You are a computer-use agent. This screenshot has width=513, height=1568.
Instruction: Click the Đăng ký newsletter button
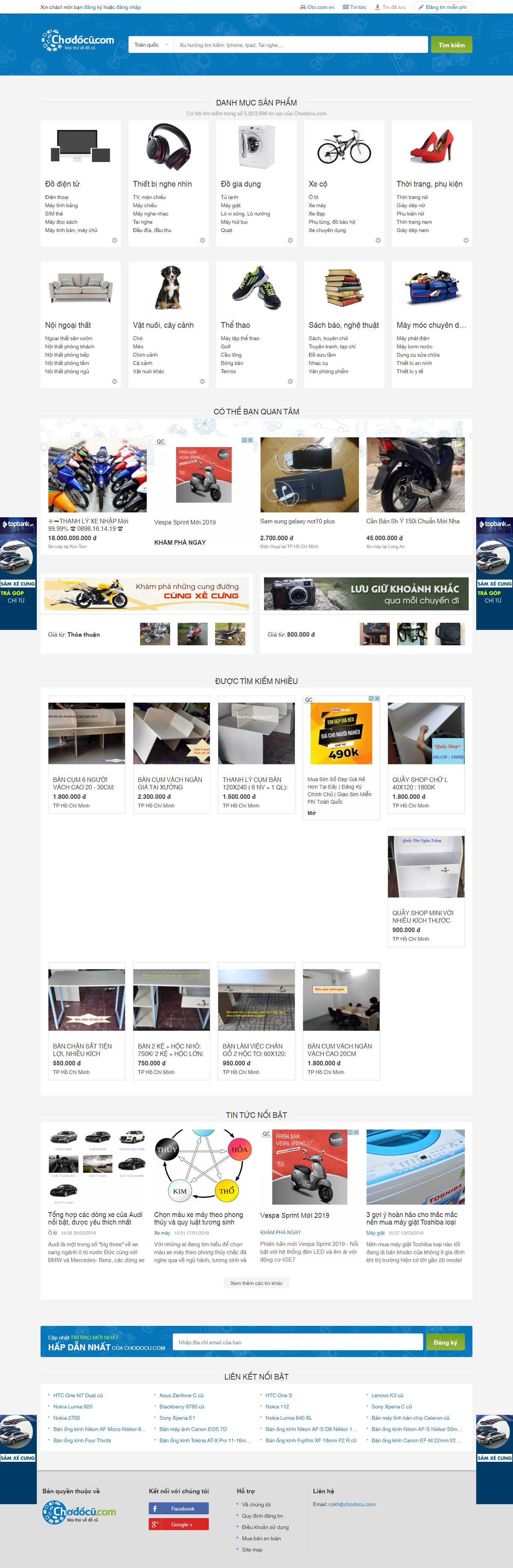[x=445, y=1342]
